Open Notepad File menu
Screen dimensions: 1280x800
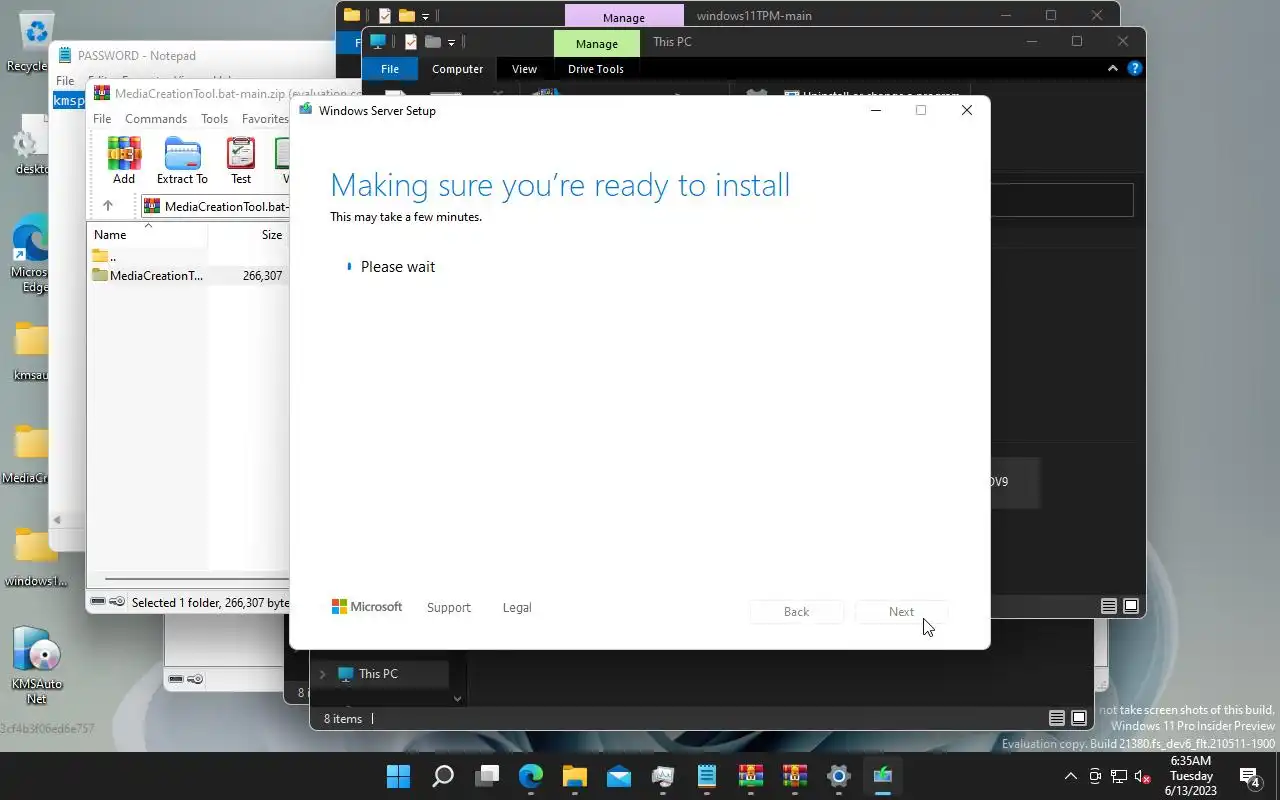65,80
